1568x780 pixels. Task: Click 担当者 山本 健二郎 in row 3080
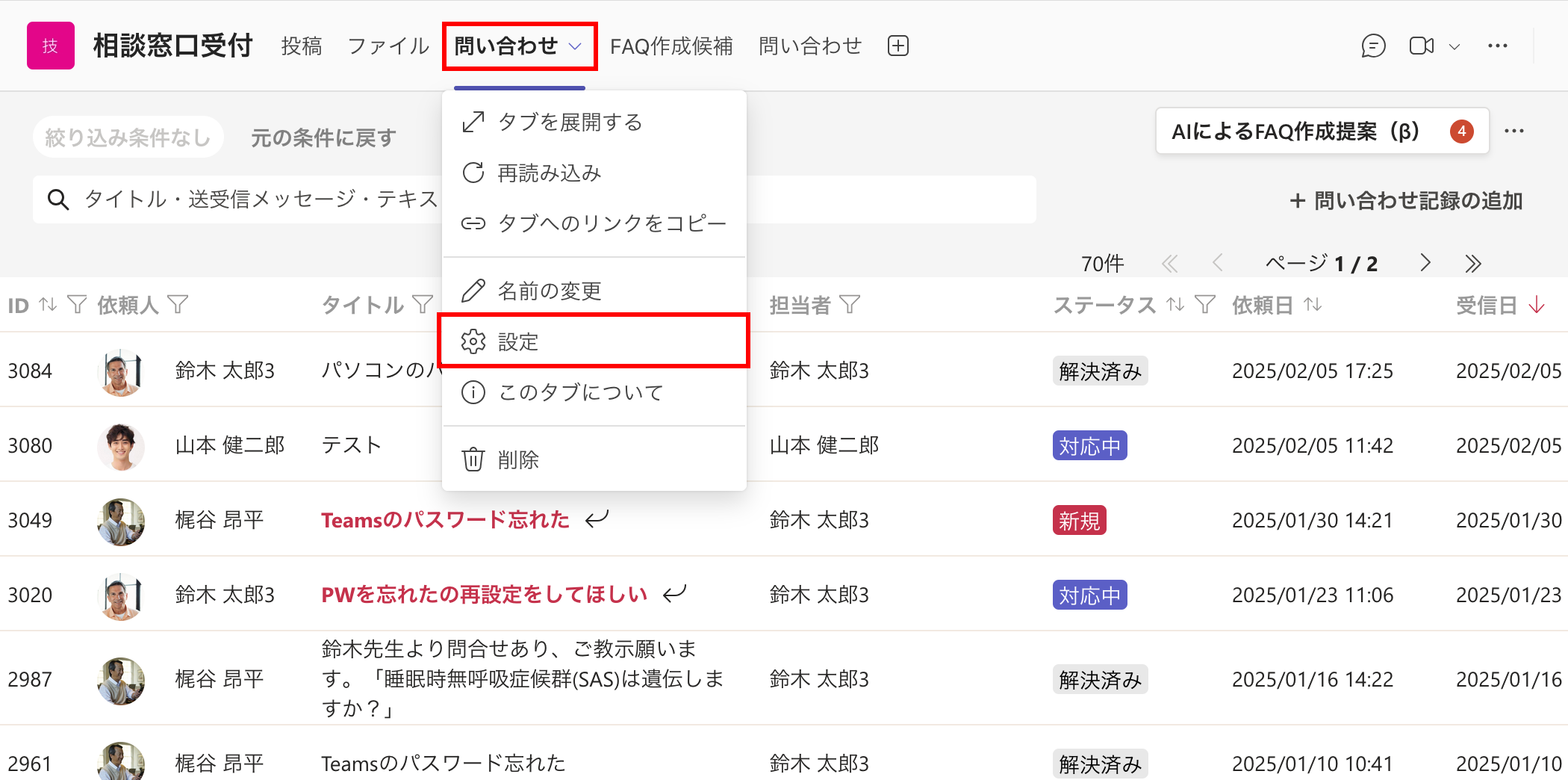point(824,445)
